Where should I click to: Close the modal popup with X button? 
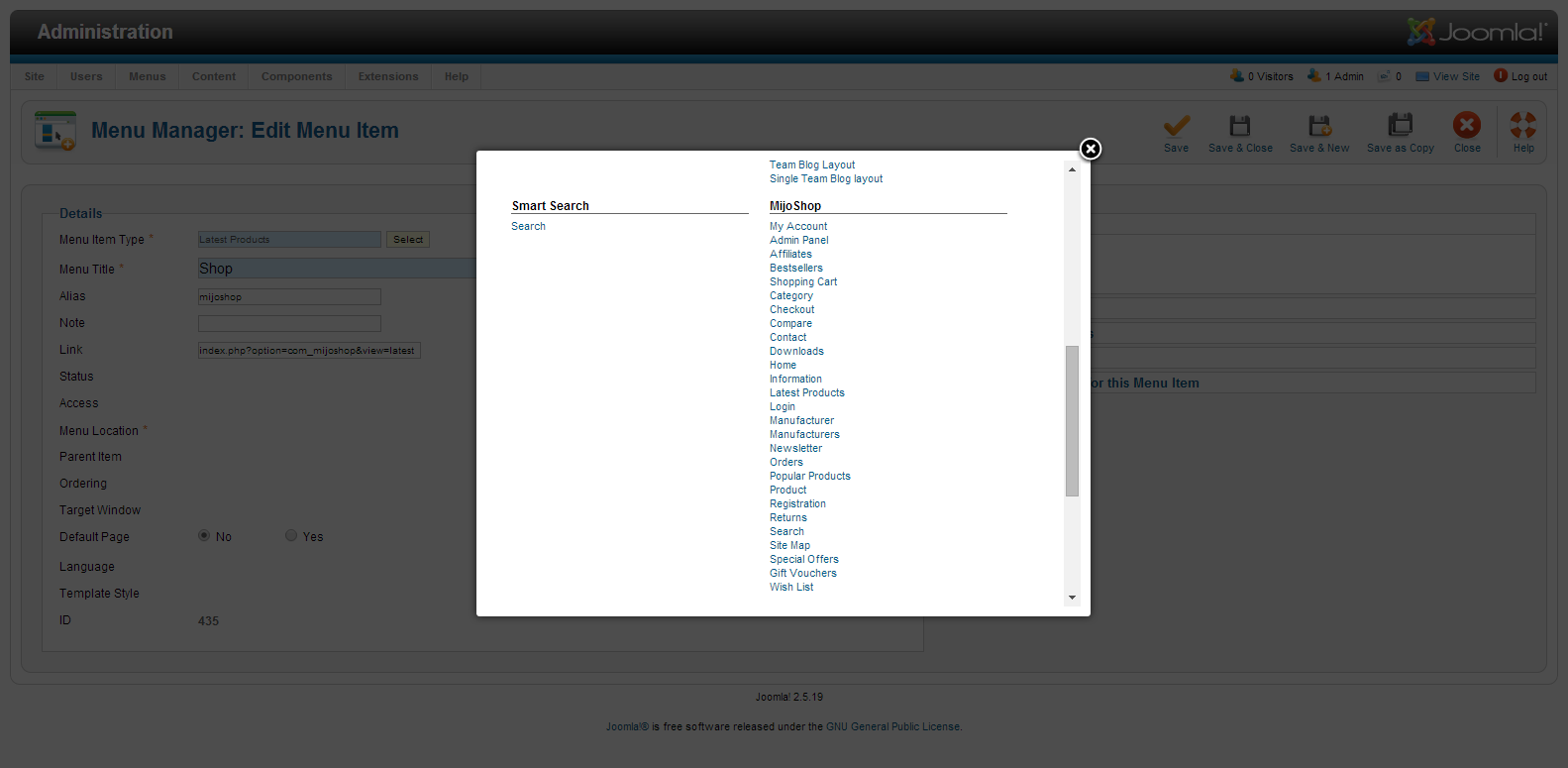click(1091, 149)
